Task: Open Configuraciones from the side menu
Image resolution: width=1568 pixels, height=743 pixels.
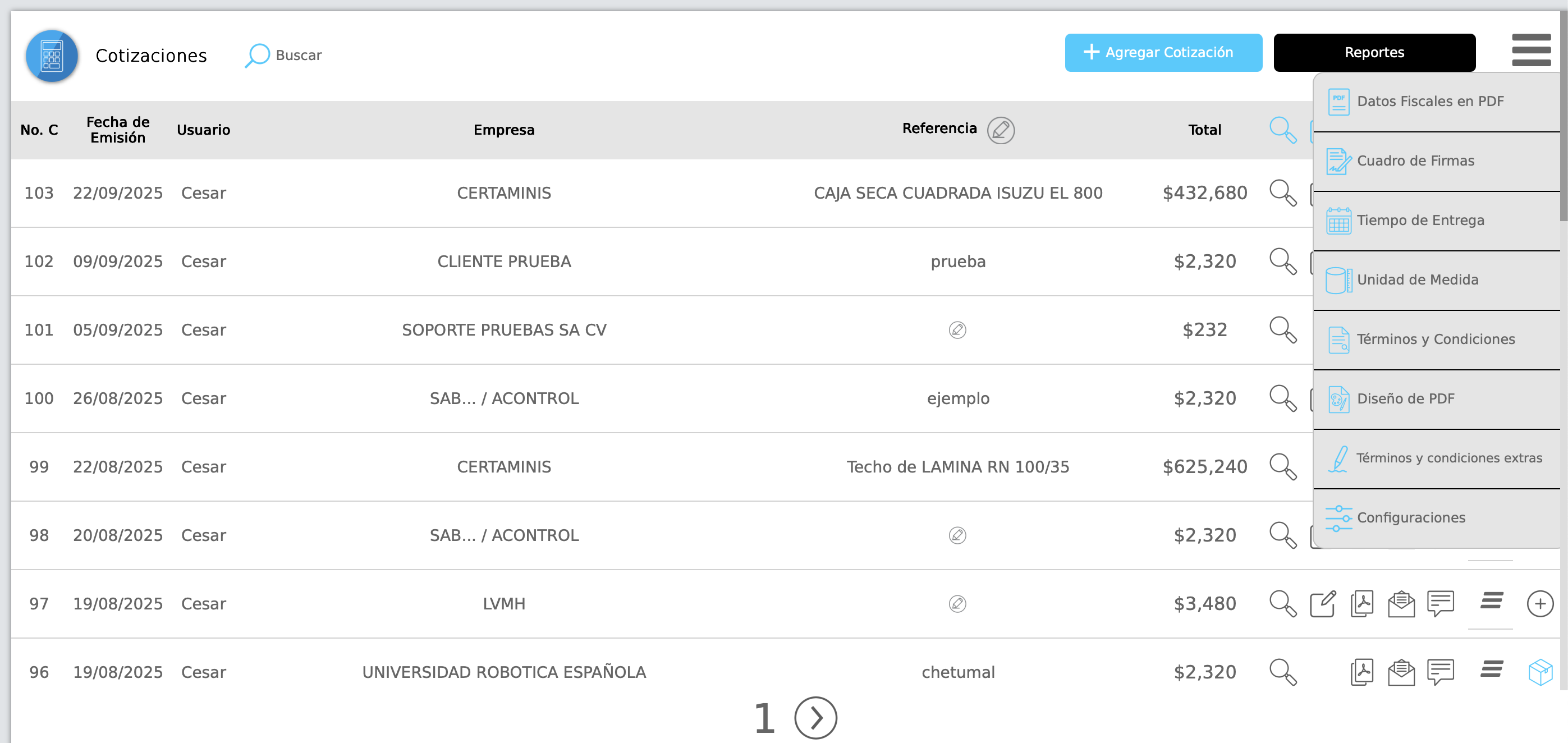Action: [x=1410, y=518]
